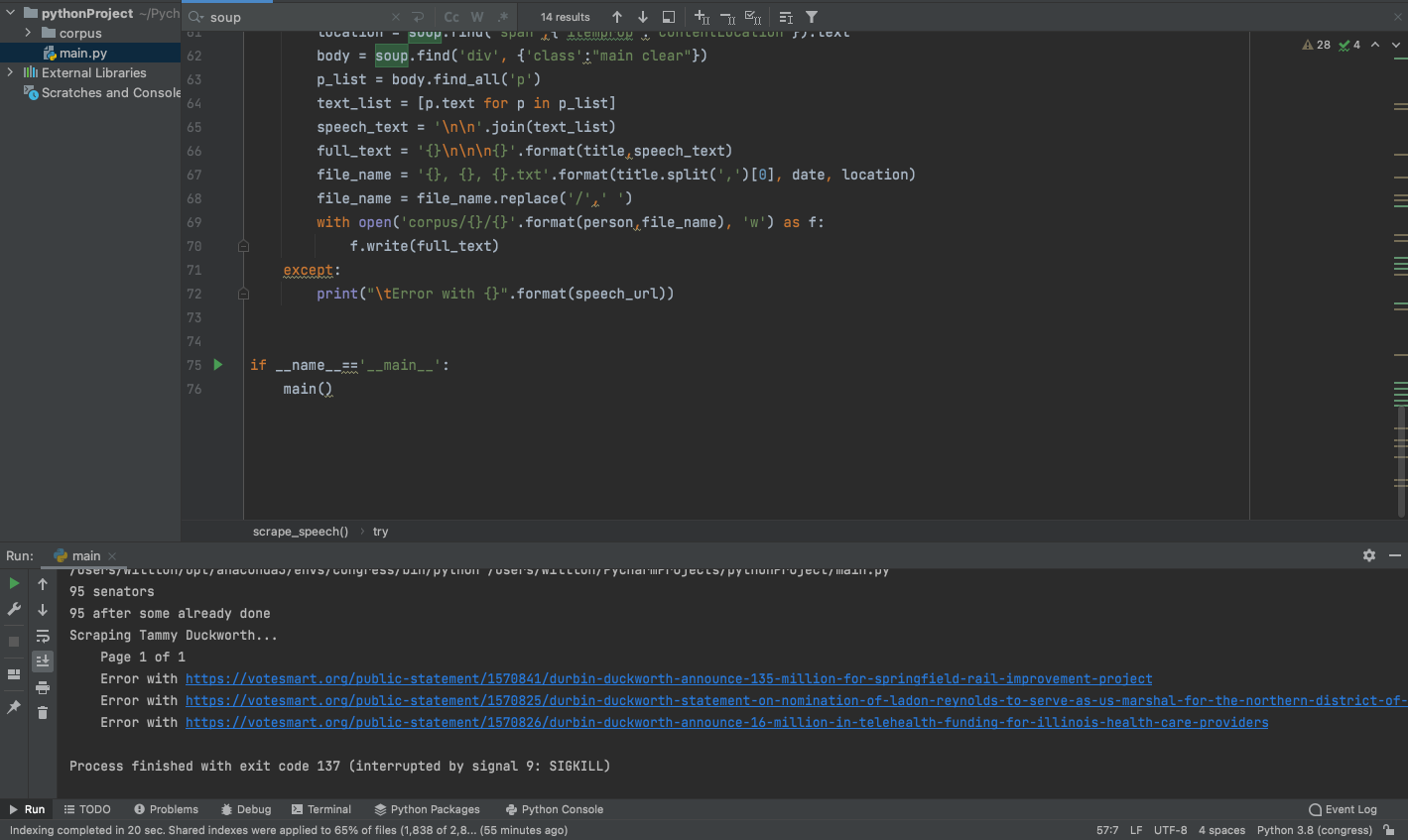
Task: Click the 4 typos check indicator
Action: coord(1349,45)
